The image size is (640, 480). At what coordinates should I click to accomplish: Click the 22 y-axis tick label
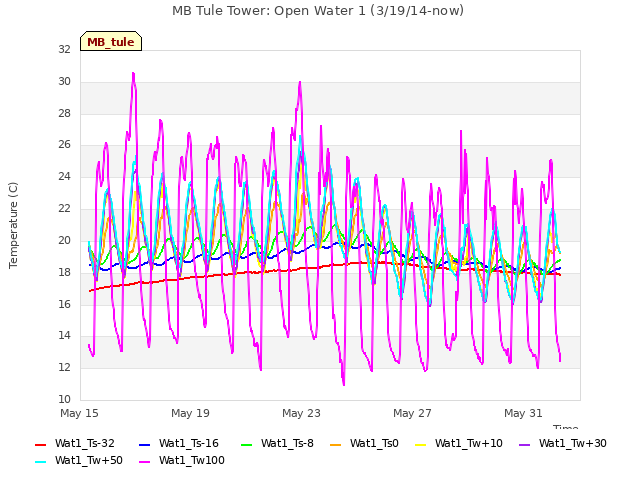pyautogui.click(x=64, y=208)
